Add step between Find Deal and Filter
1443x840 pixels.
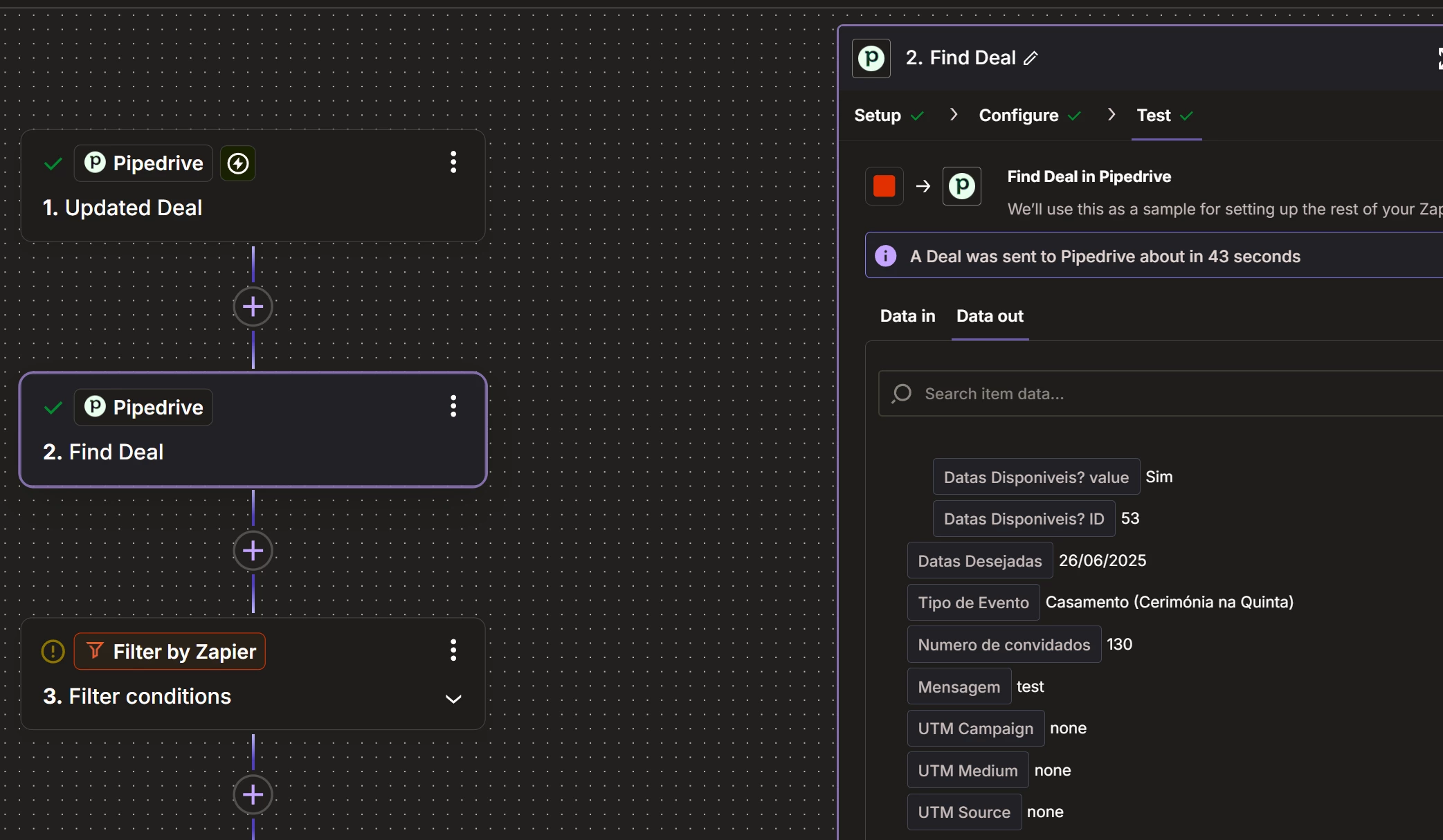[x=253, y=551]
